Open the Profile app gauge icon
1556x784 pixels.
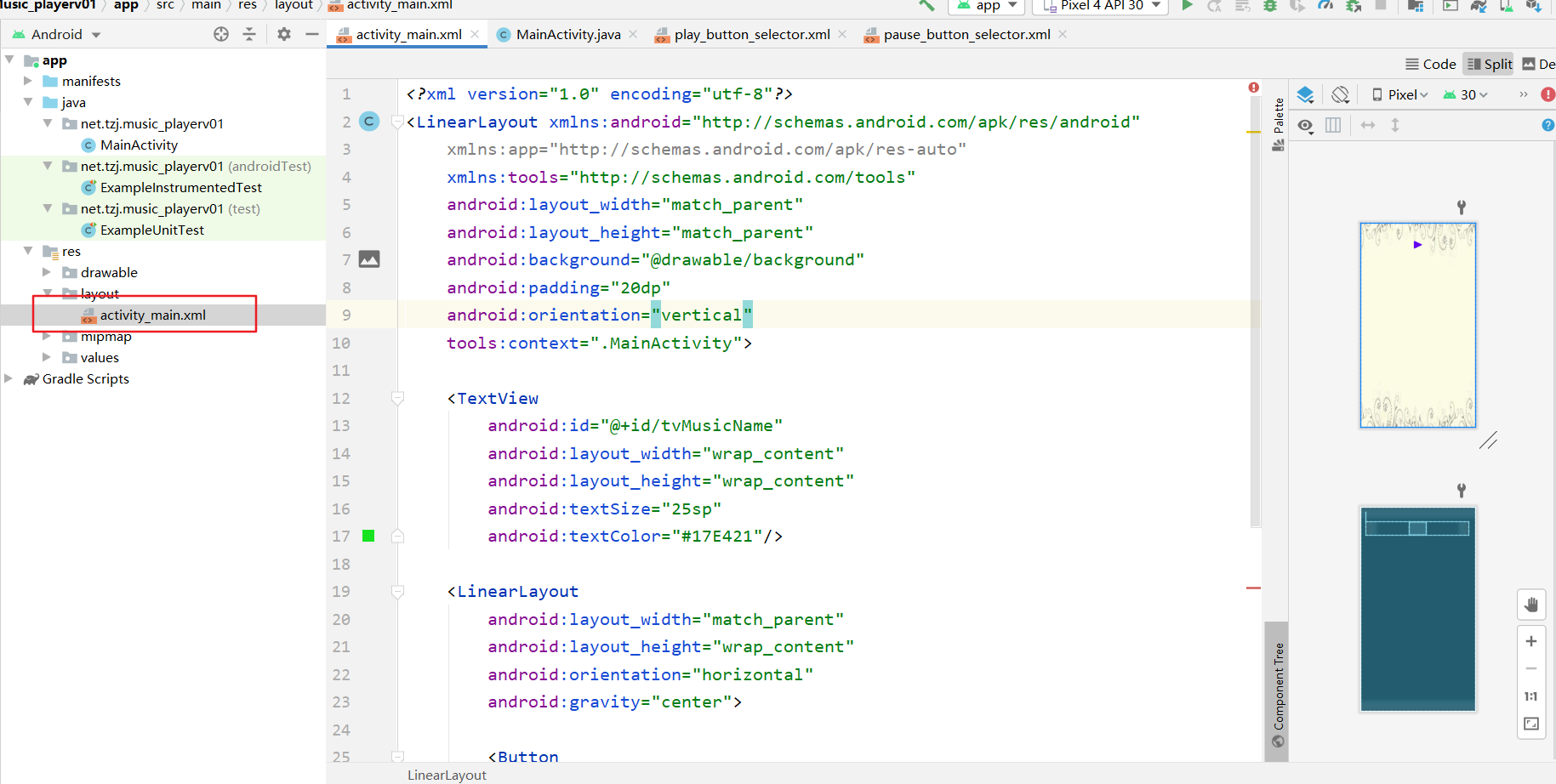tap(1325, 5)
